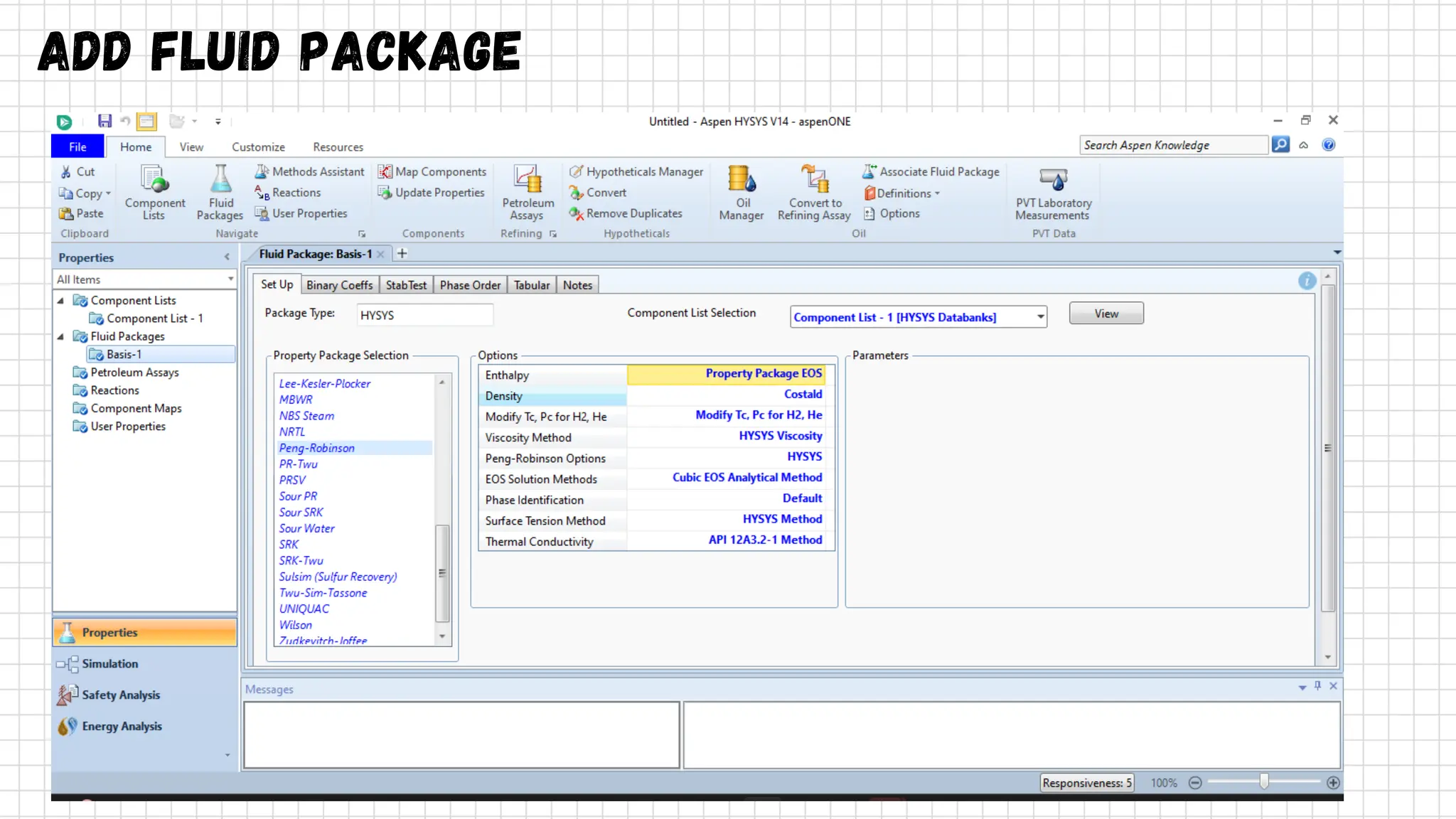Image resolution: width=1456 pixels, height=819 pixels.
Task: Open Reactions in the ribbon
Action: click(288, 193)
